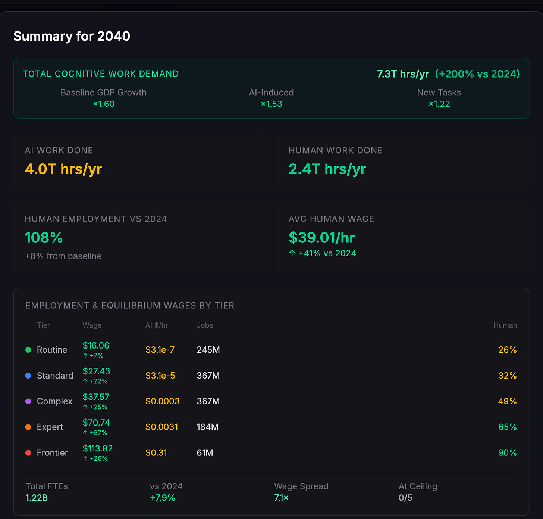Click the up arrow beside +41% vs 2024
This screenshot has height=519, width=543.
click(x=292, y=253)
